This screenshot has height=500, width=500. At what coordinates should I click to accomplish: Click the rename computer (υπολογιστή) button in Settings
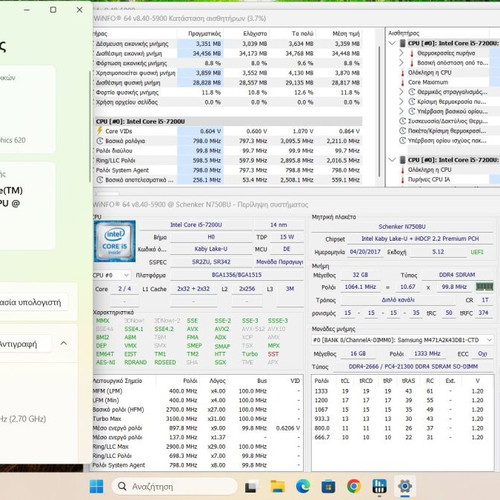coord(33,302)
